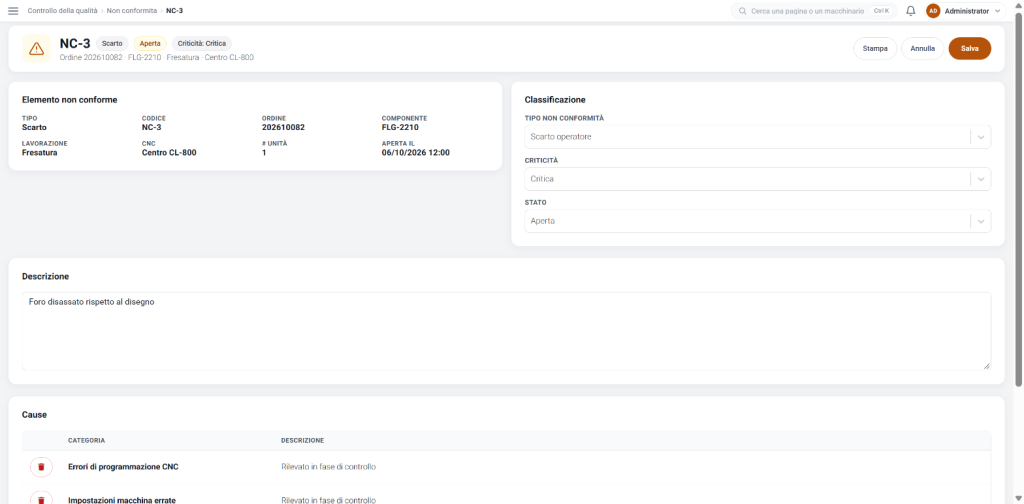The image size is (1024, 504).
Task: Click the vertical page scrollbar
Action: coord(1019,202)
